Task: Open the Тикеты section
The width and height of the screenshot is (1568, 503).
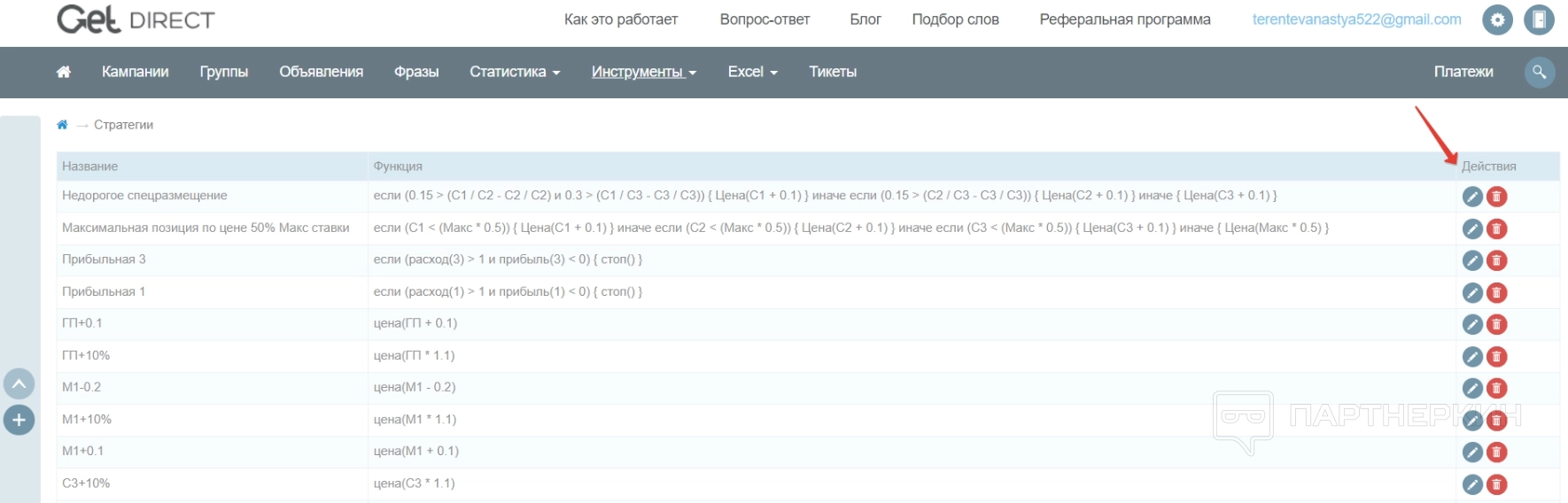Action: coord(833,72)
